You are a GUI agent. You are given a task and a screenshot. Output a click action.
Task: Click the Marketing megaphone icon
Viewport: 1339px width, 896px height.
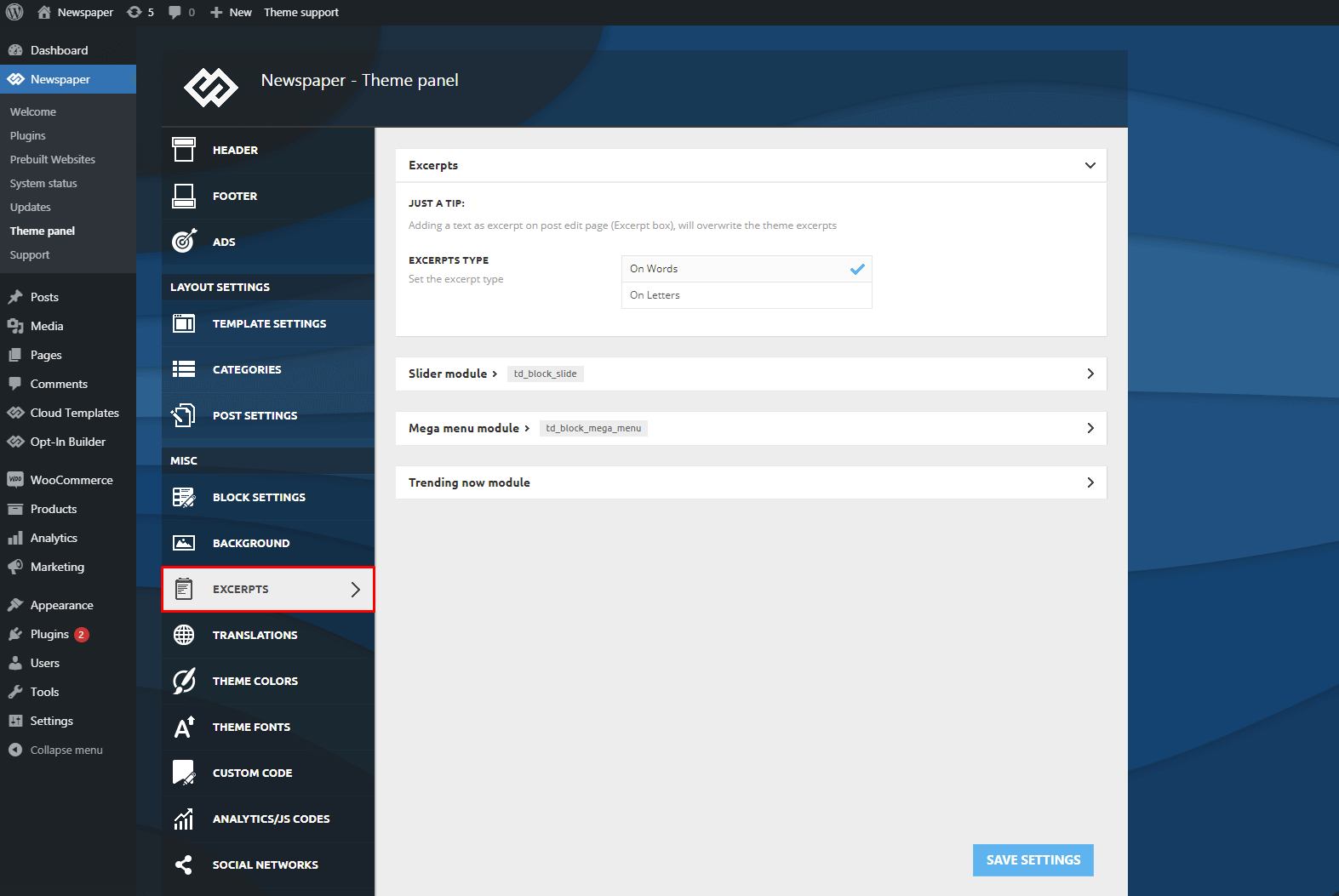15,567
